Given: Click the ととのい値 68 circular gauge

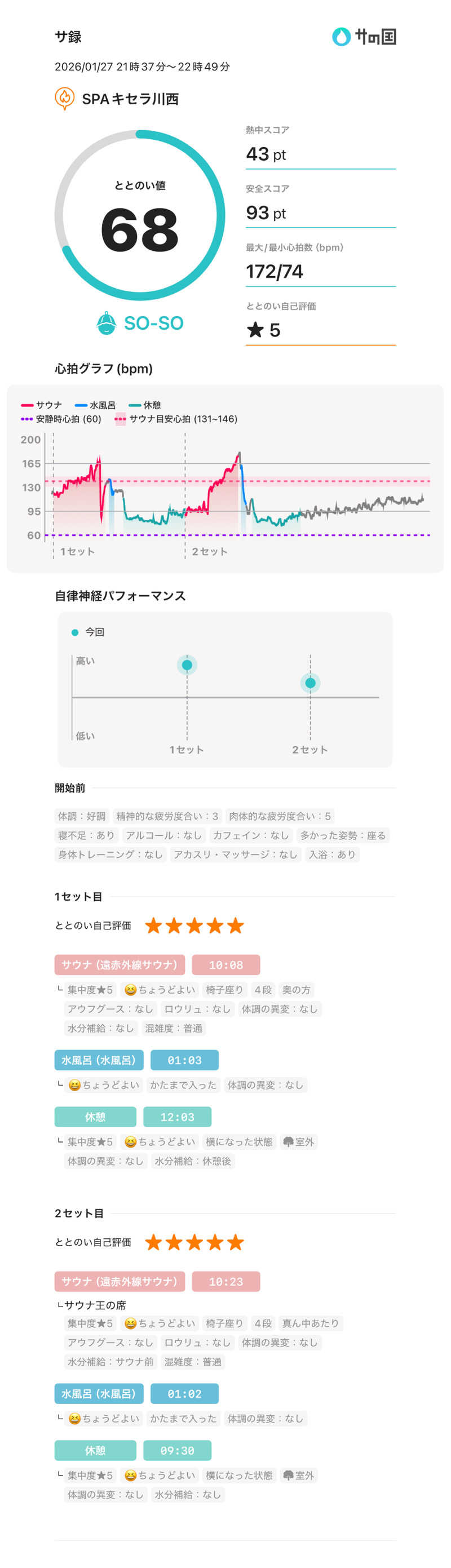Looking at the screenshot, I should 140,215.
